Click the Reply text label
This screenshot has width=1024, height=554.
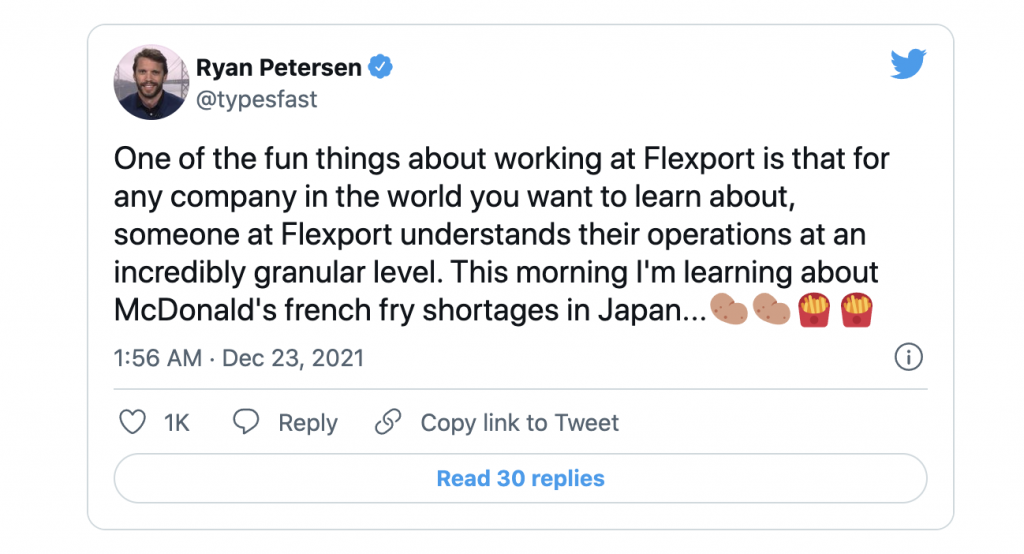click(308, 423)
